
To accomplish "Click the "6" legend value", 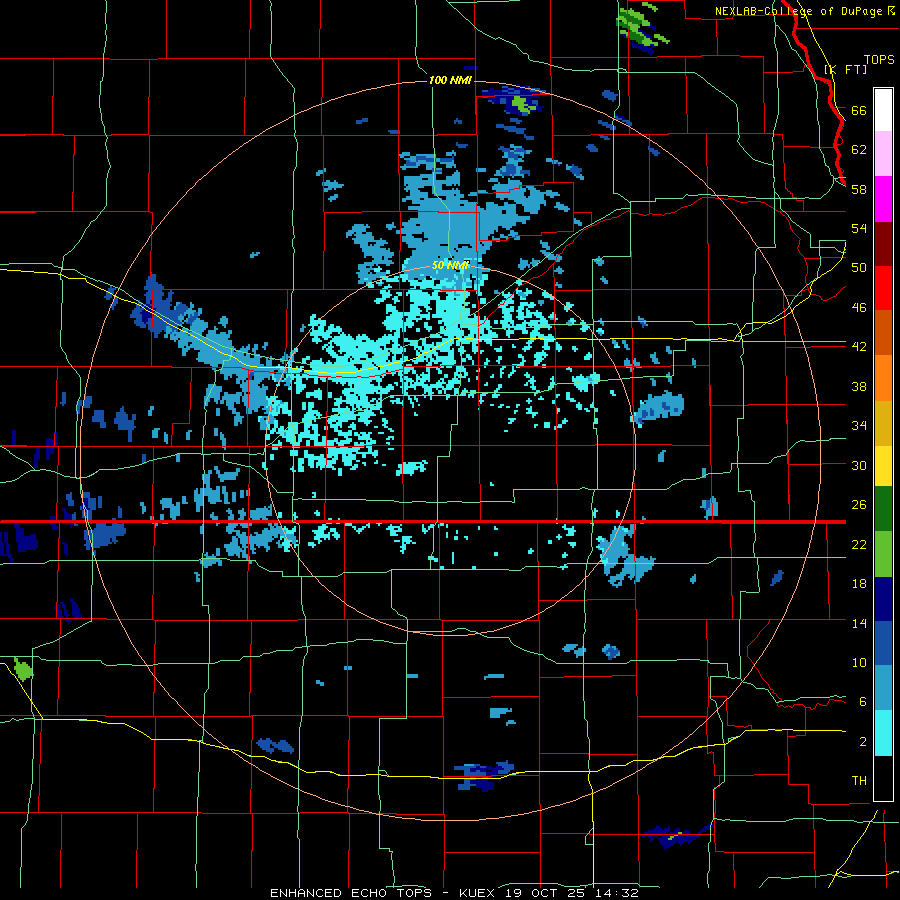I will [x=863, y=702].
